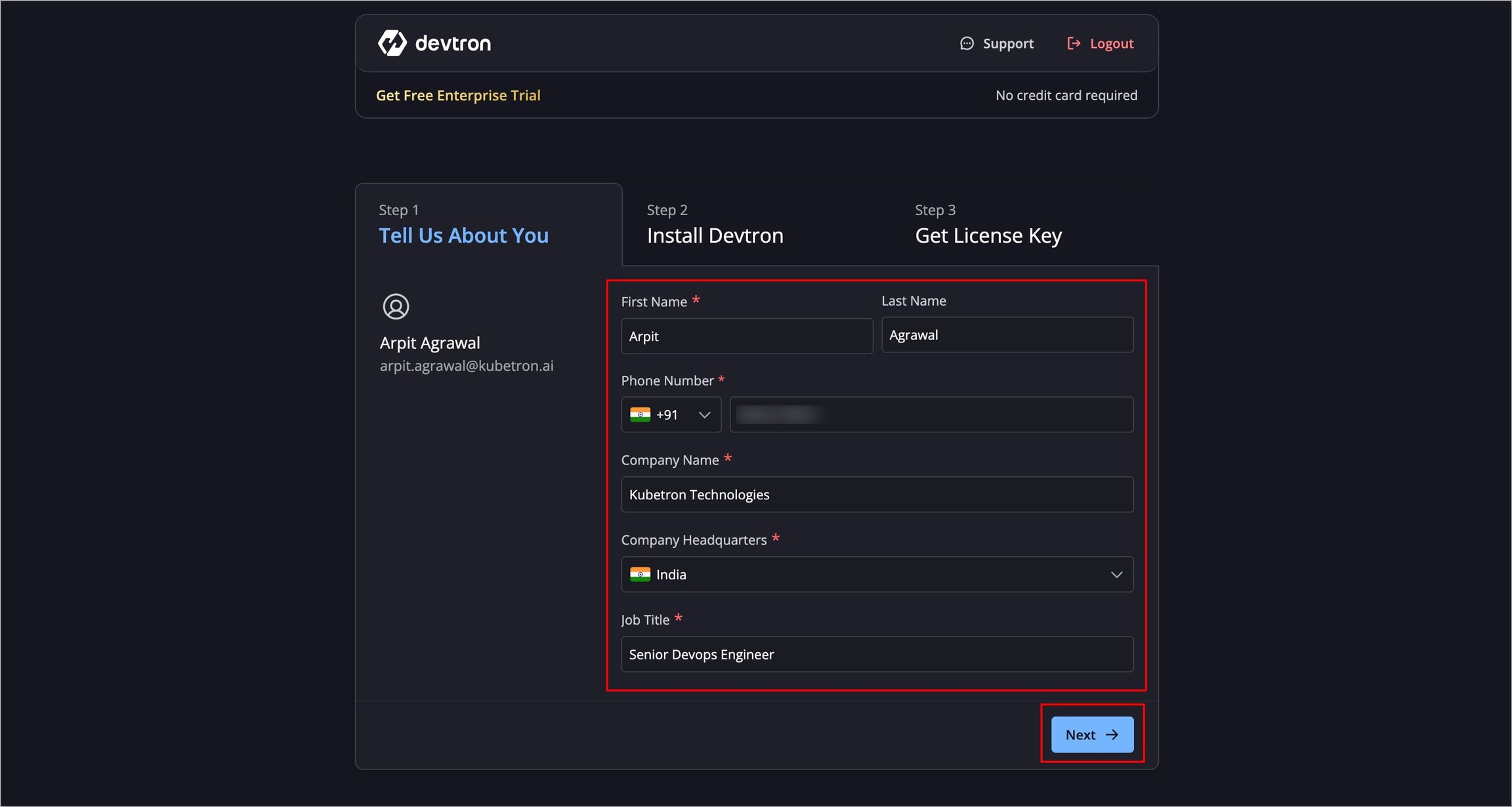Click the Support chat bubble icon
Image resolution: width=1512 pixels, height=807 pixels.
pyautogui.click(x=967, y=43)
